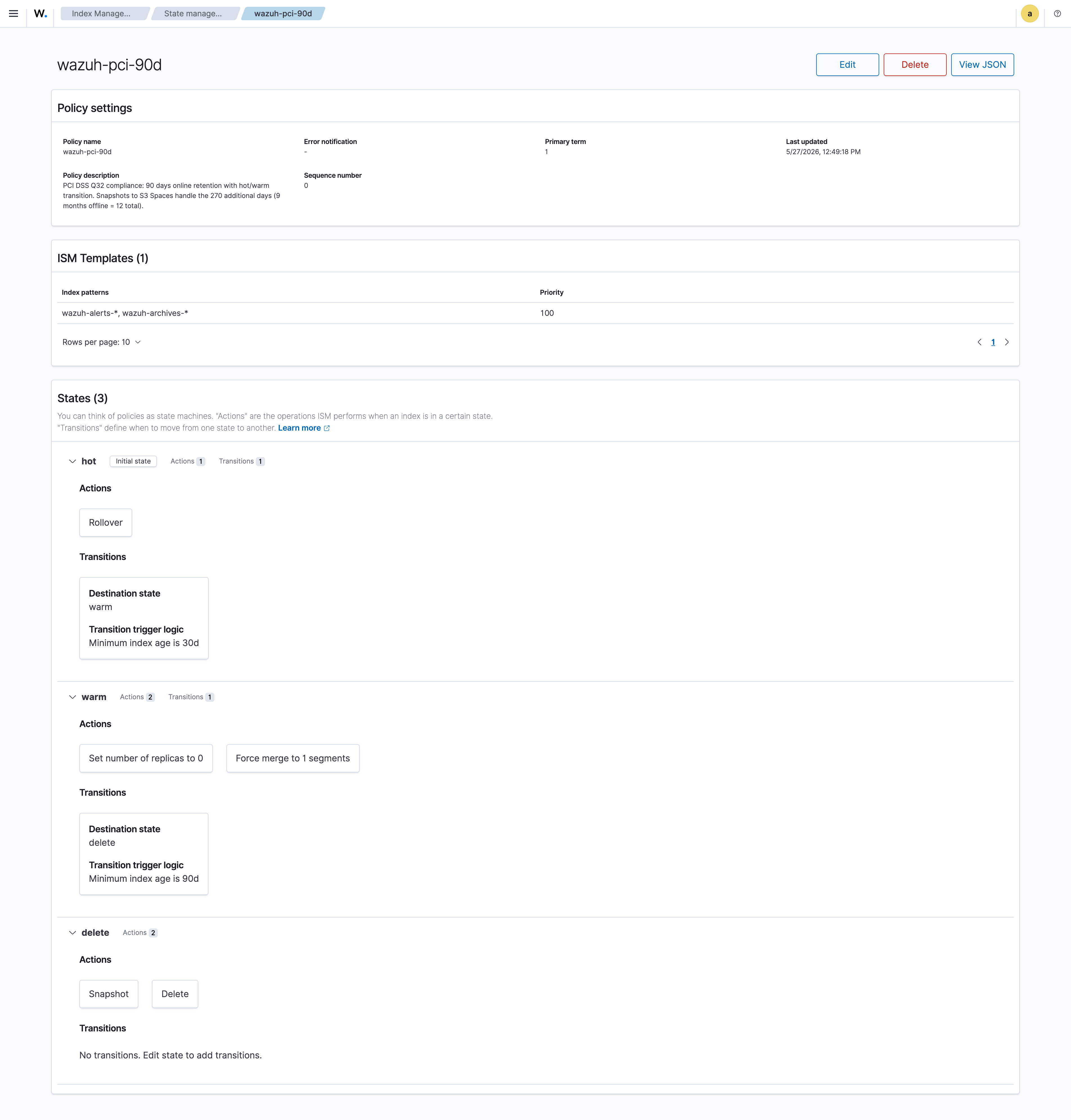
Task: Click the Minimum index age is 30d text
Action: (144, 643)
